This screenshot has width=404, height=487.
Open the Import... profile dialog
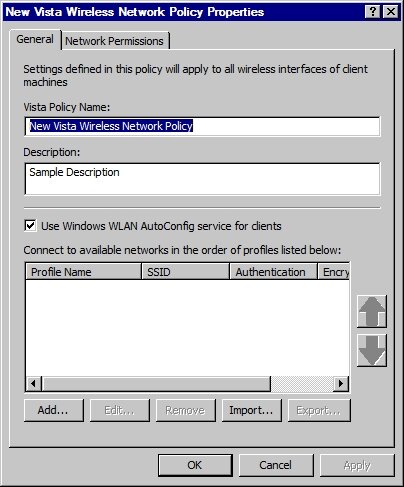point(252,410)
